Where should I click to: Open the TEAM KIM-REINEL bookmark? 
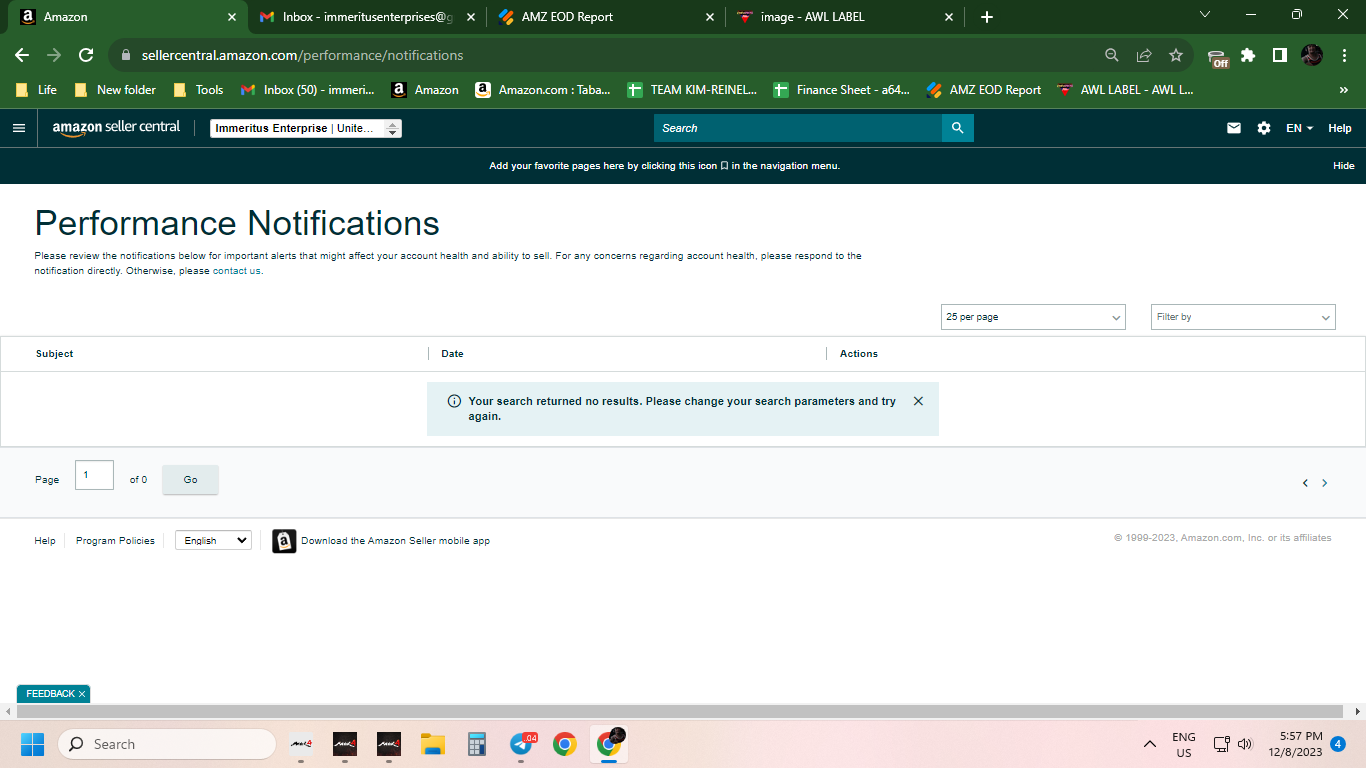692,90
